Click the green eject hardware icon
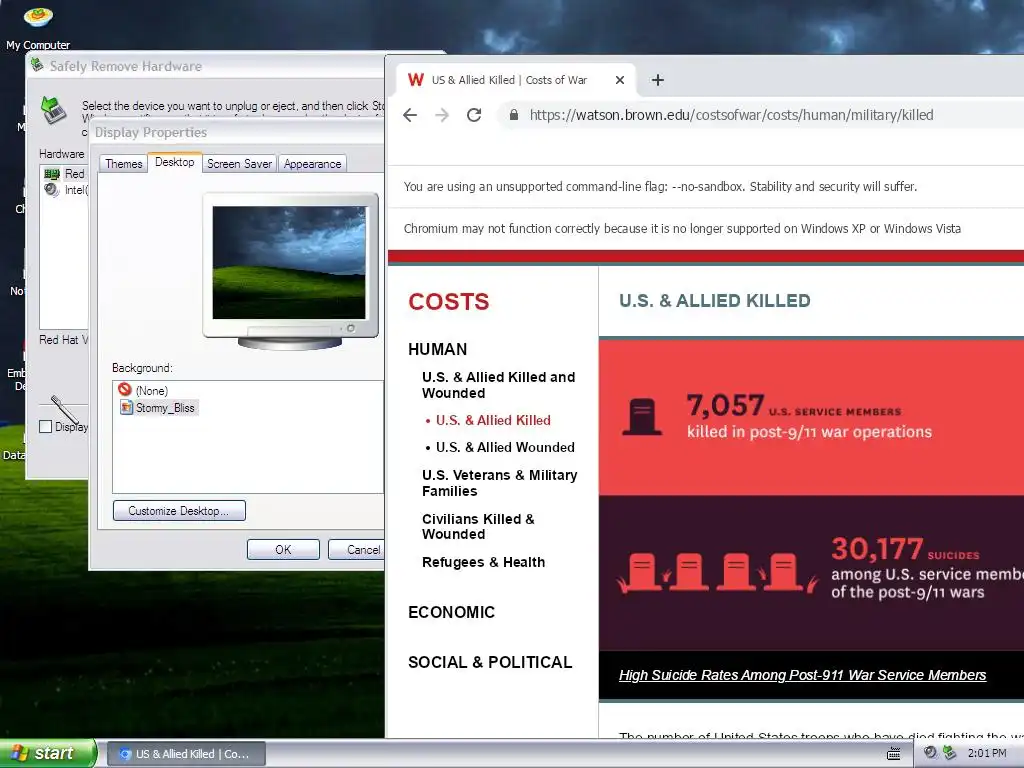Viewport: 1024px width, 768px height. pyautogui.click(x=54, y=110)
